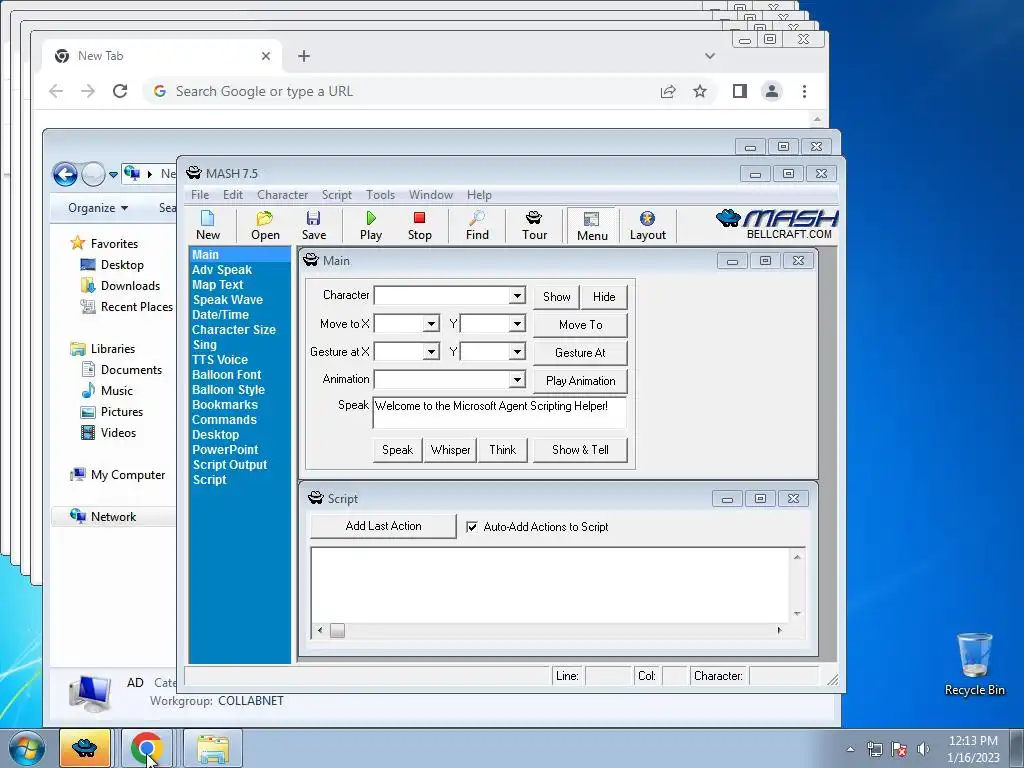Open a script with the Open toolbar icon
Viewport: 1024px width, 768px height.
[x=265, y=226]
